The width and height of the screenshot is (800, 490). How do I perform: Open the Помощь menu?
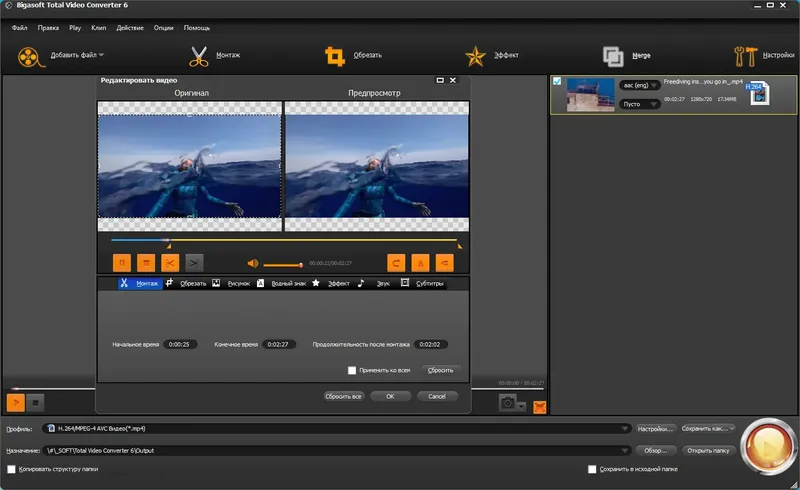(x=196, y=28)
